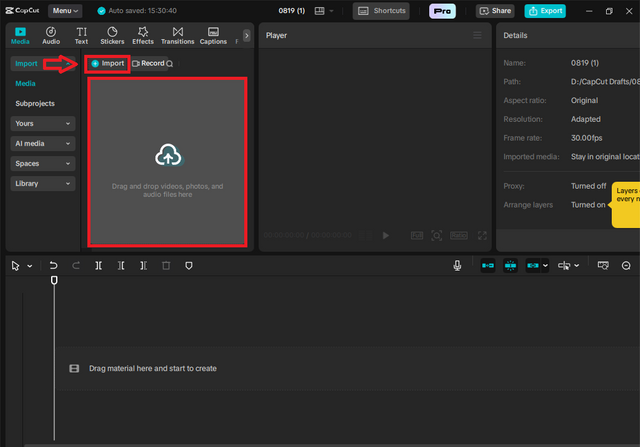Click the Pro upgrade button
The width and height of the screenshot is (640, 447).
pyautogui.click(x=442, y=11)
